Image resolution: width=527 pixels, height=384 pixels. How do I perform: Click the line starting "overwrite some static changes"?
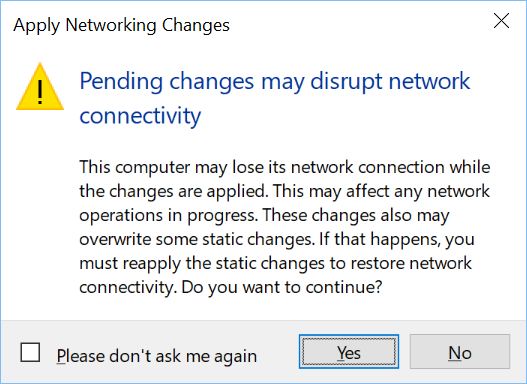(x=277, y=240)
